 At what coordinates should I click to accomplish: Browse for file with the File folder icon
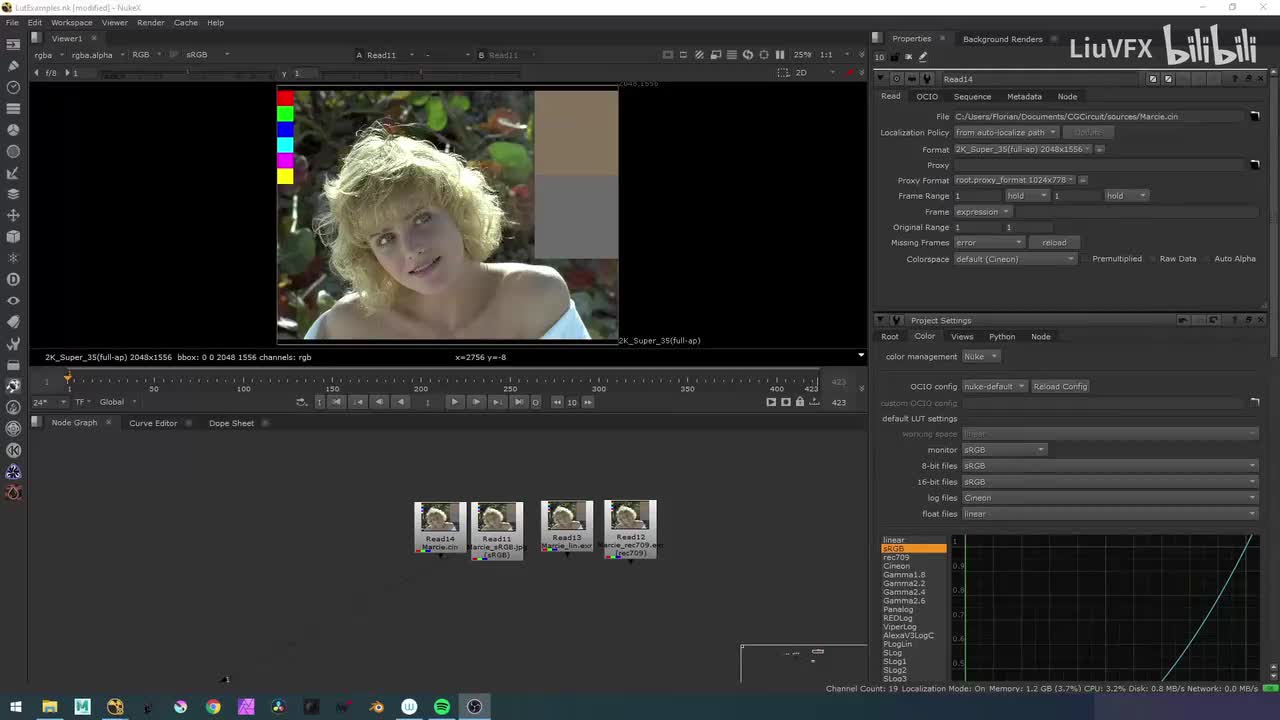point(1254,117)
